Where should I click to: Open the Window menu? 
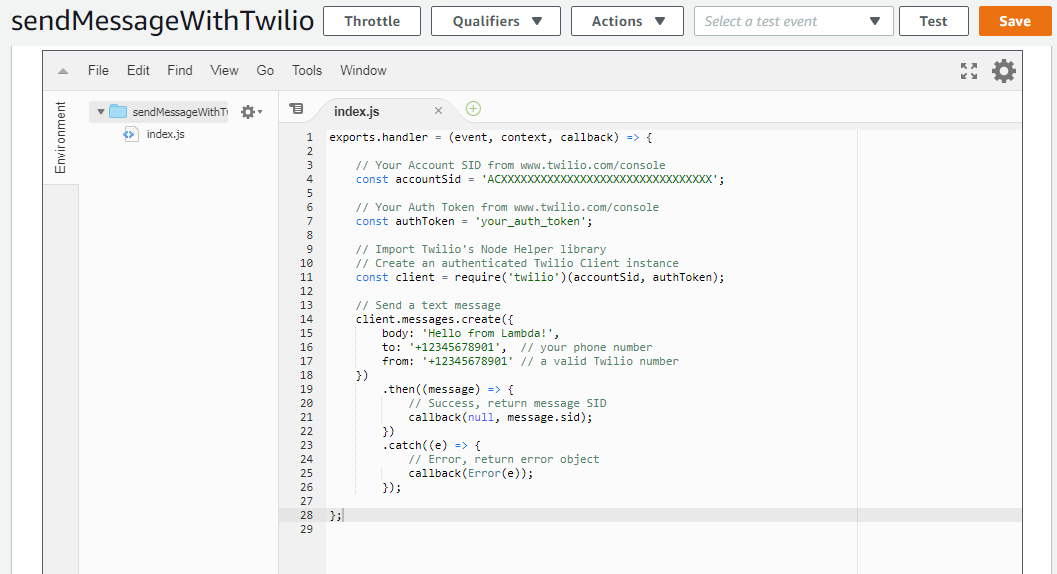pos(363,70)
